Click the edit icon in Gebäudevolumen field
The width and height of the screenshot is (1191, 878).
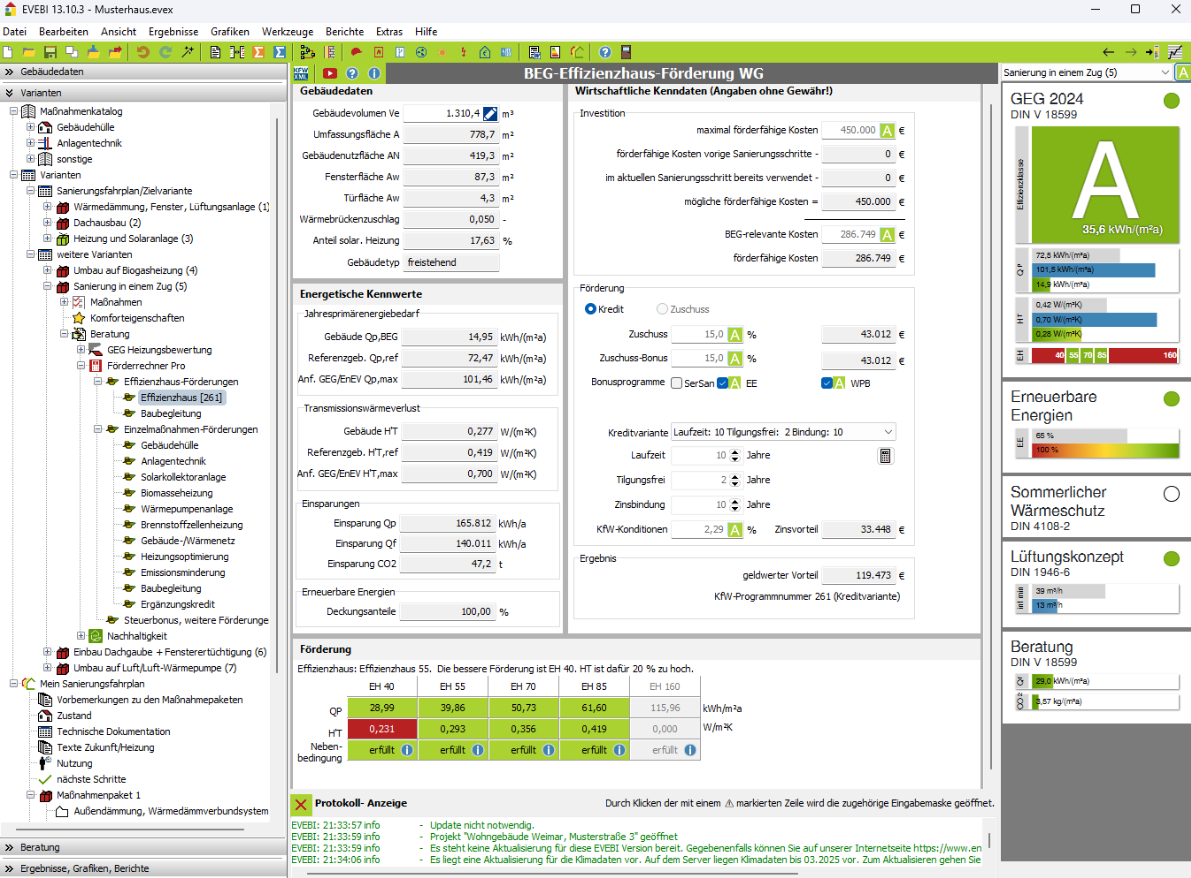(490, 114)
